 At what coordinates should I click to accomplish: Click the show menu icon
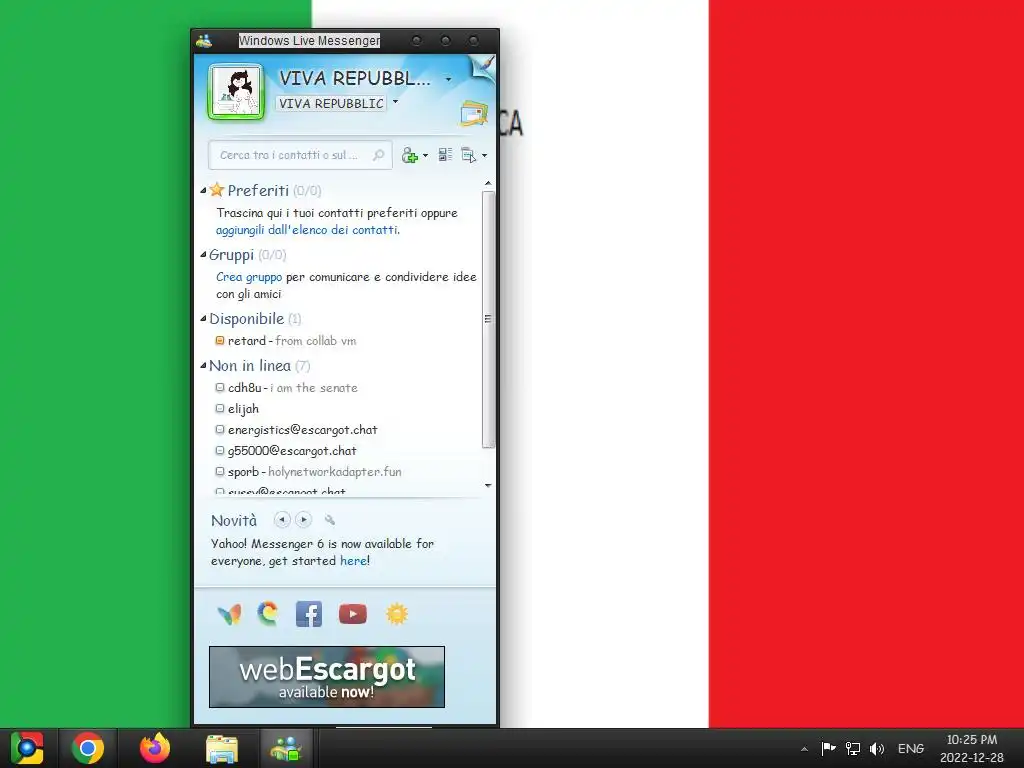click(468, 155)
